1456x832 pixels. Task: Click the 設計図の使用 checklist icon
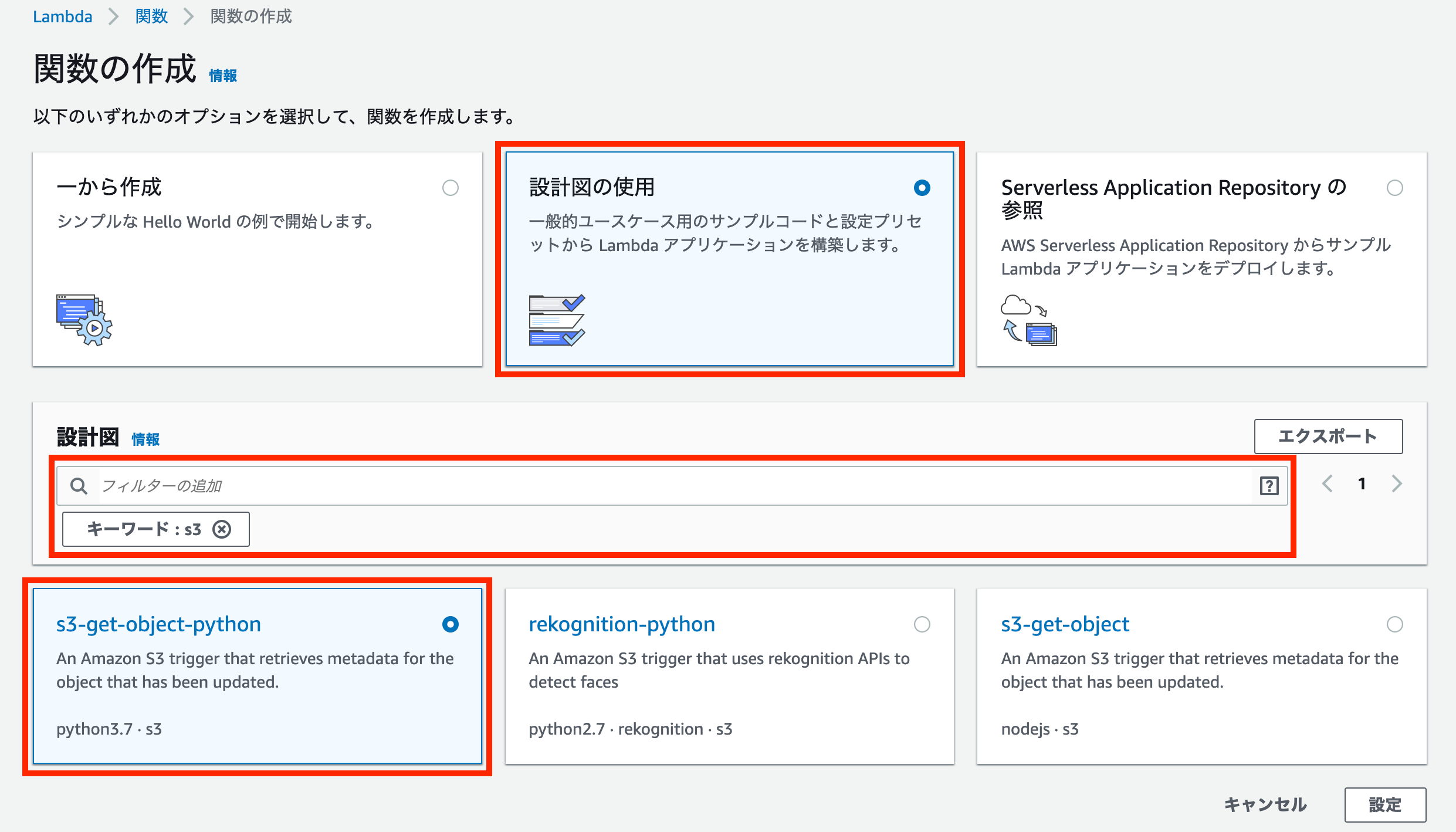556,320
